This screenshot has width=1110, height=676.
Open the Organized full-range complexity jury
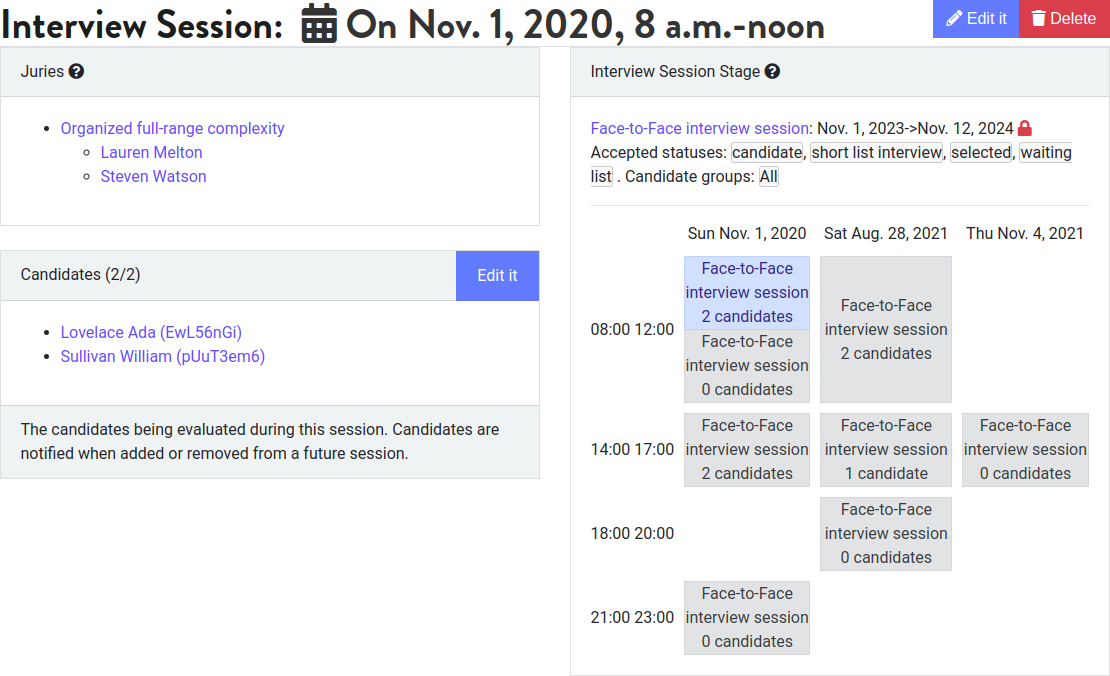point(172,128)
